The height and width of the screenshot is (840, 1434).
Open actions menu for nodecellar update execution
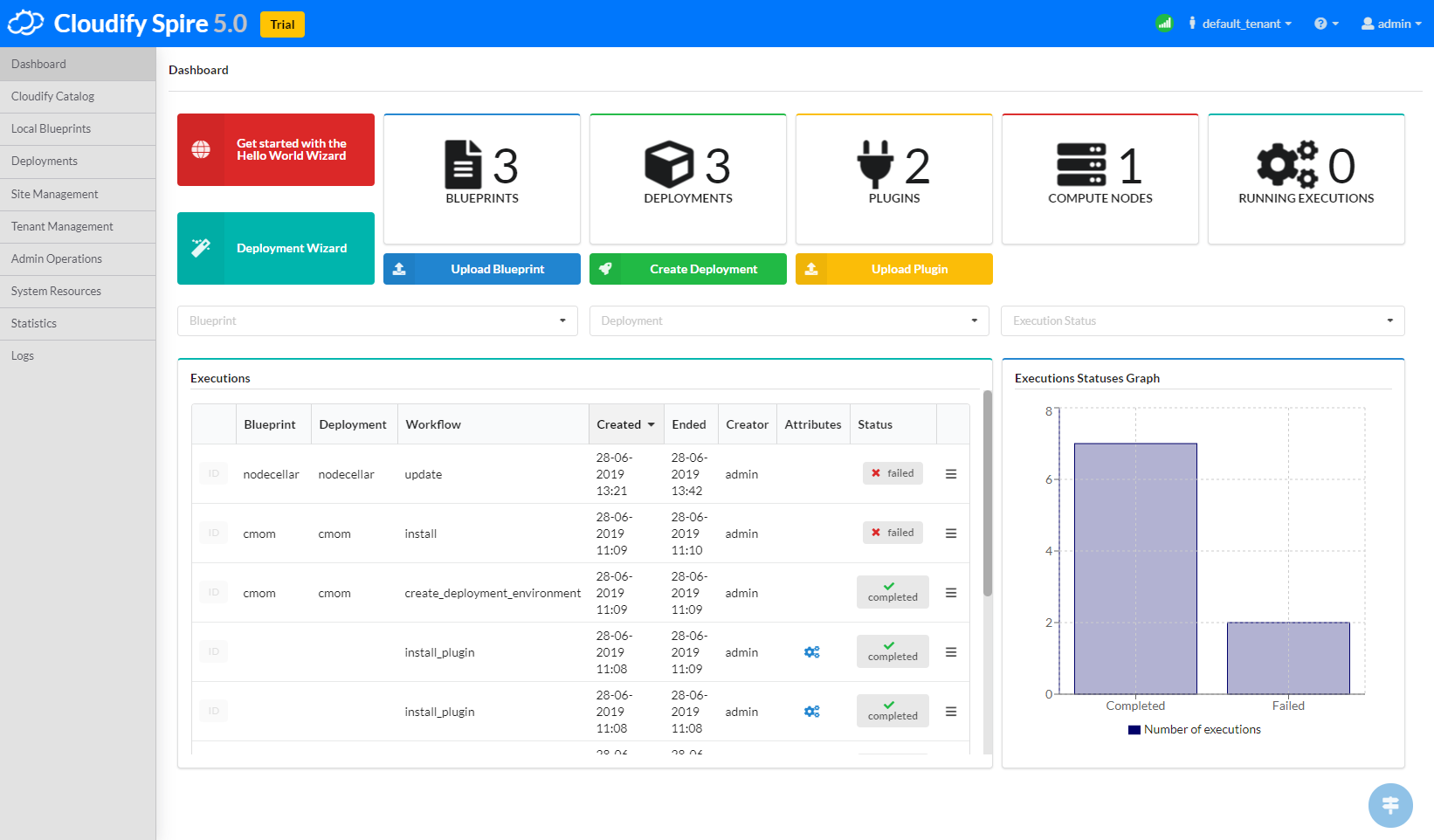tap(951, 474)
